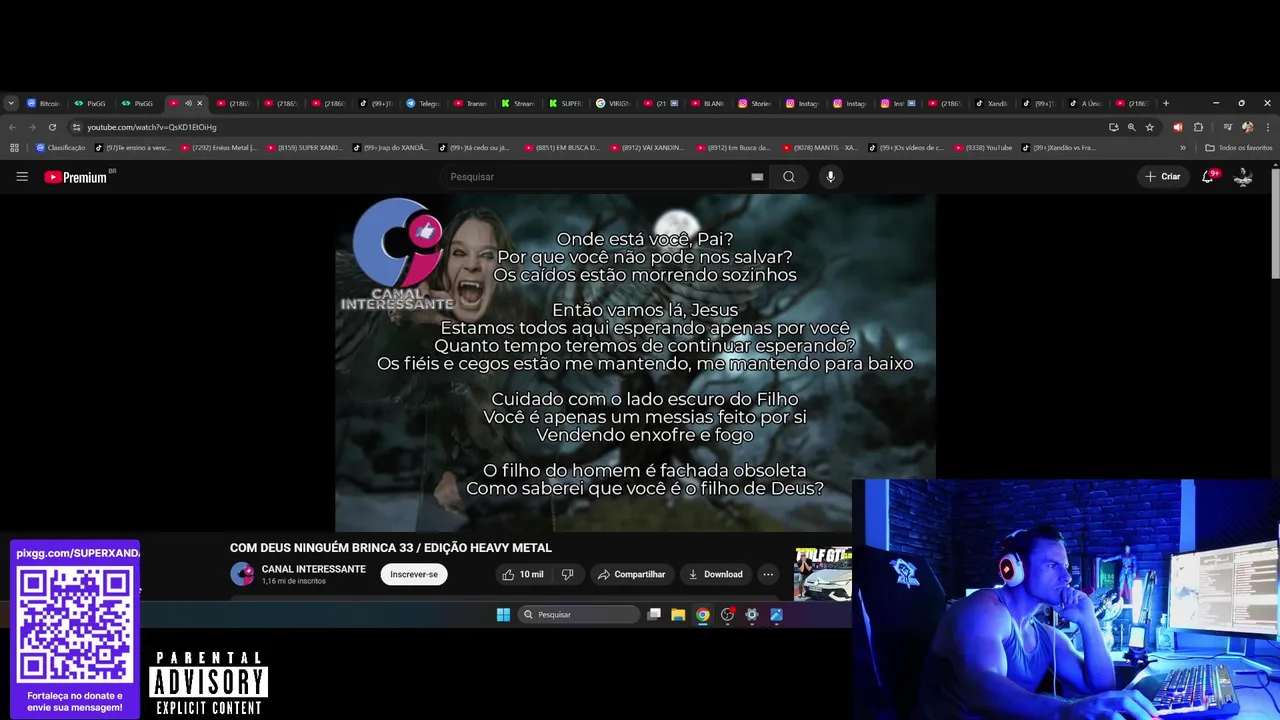Open YouTube notifications bell

[1208, 177]
